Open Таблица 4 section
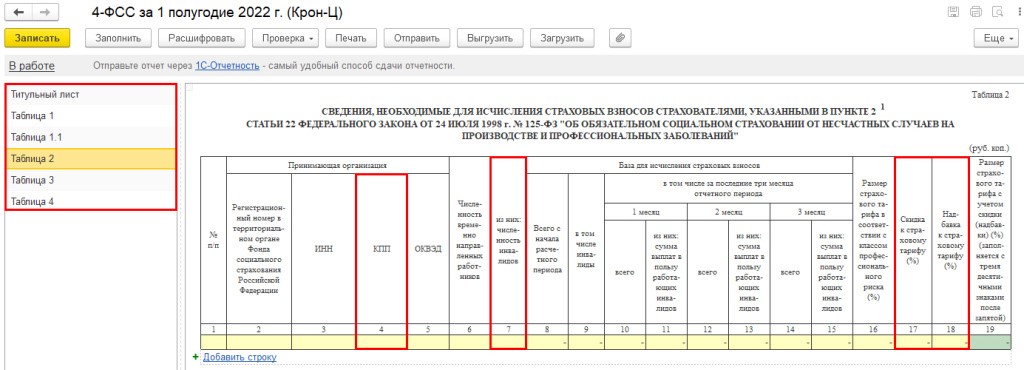 pos(91,201)
